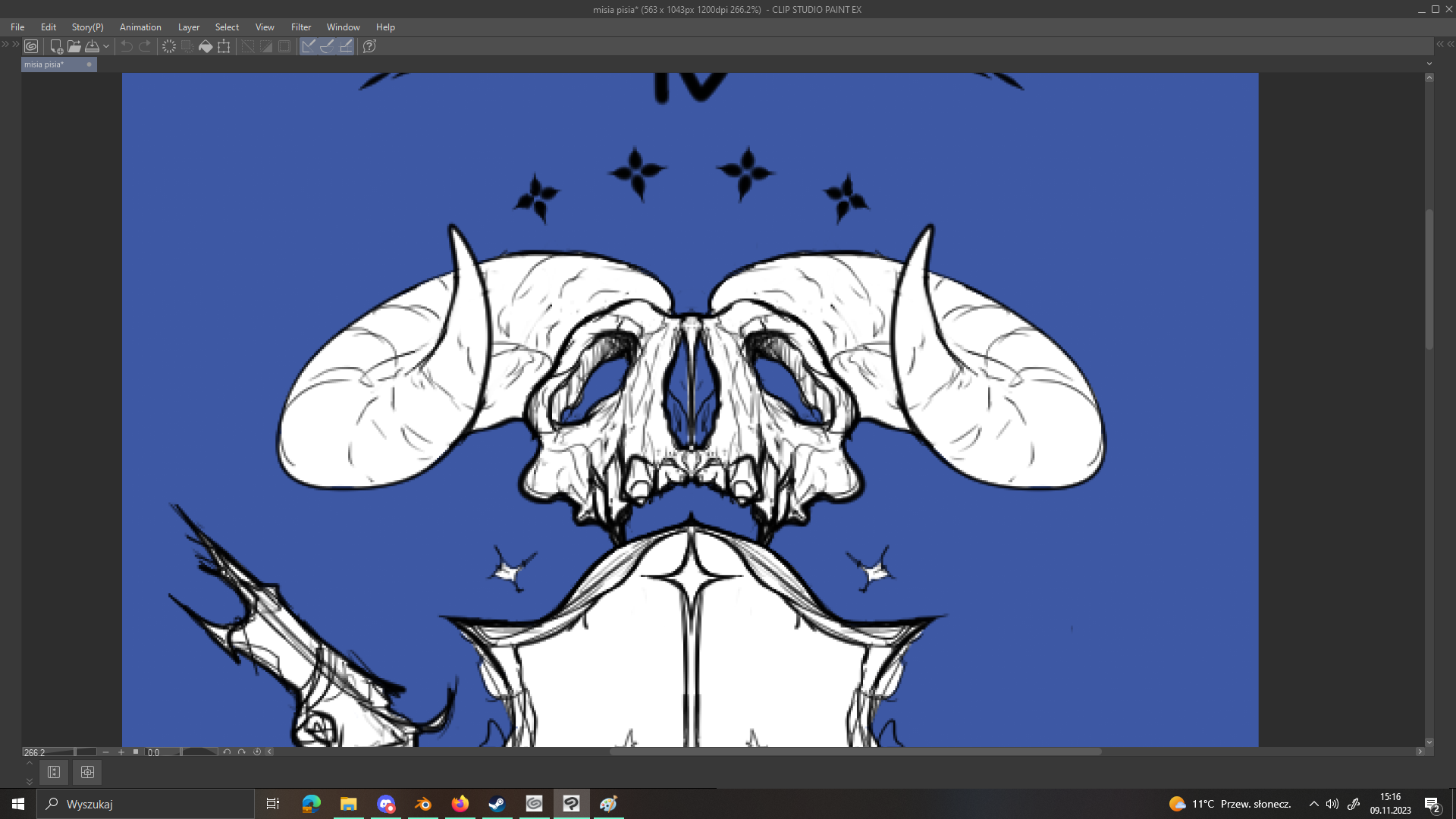Click the Undo arrow in the toolbar

[127, 46]
